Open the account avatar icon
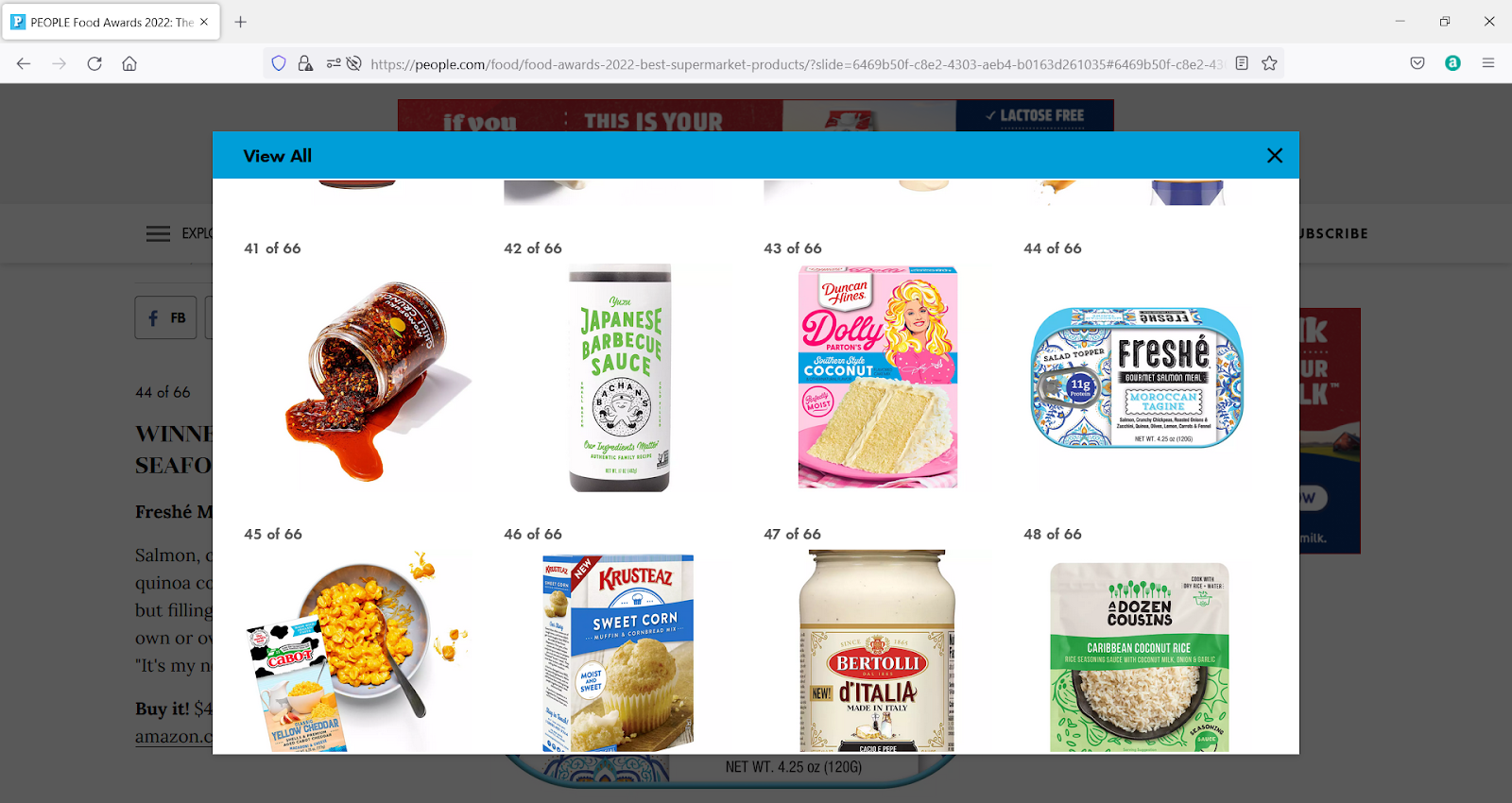 [1452, 63]
